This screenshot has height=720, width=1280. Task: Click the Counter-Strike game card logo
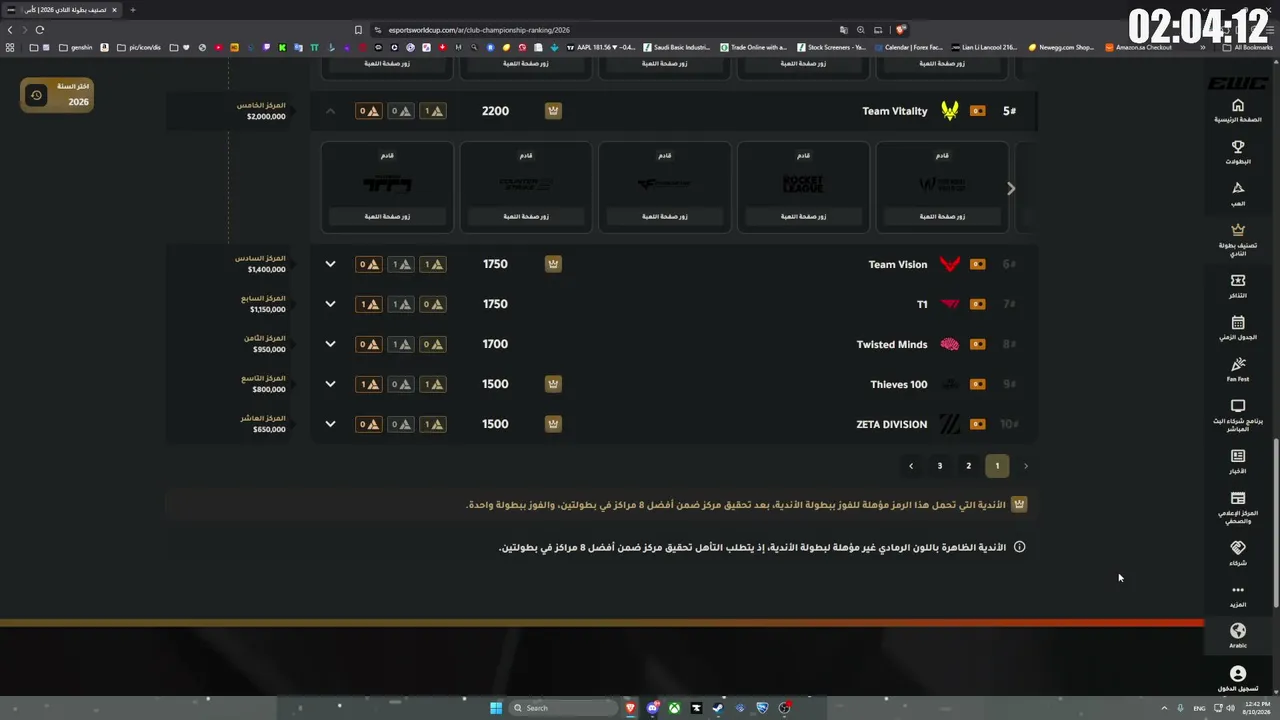click(525, 184)
